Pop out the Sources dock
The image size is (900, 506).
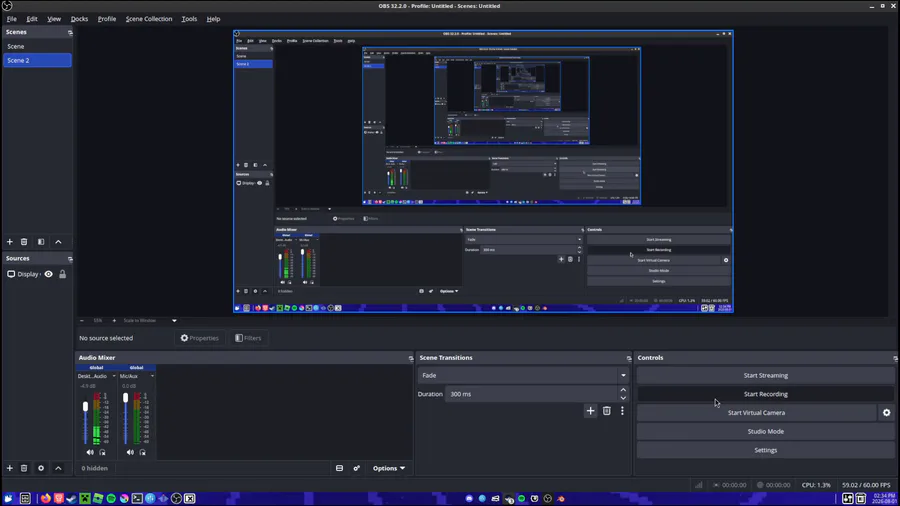70,259
